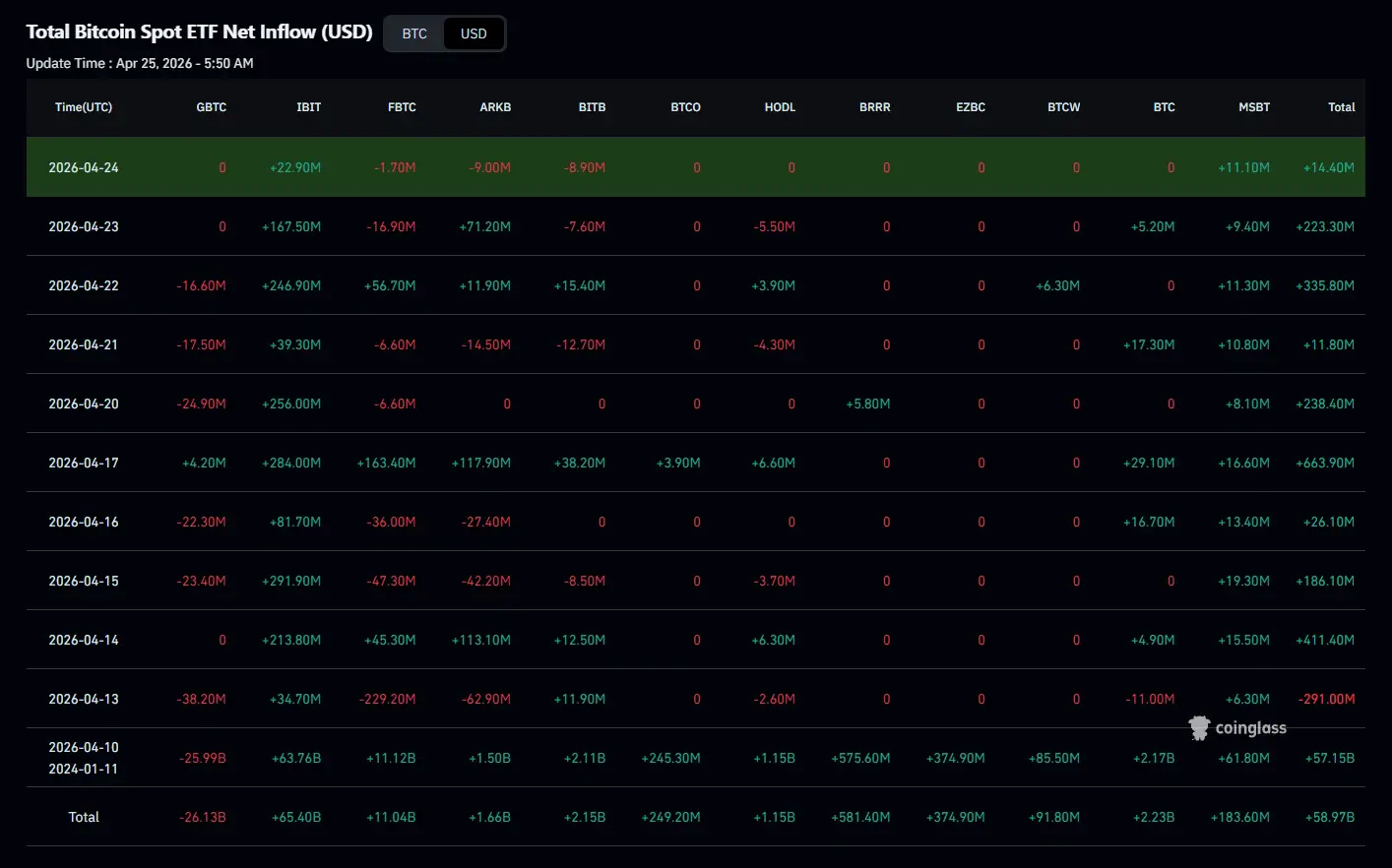Switch the inflow unit to BTC

(x=414, y=33)
